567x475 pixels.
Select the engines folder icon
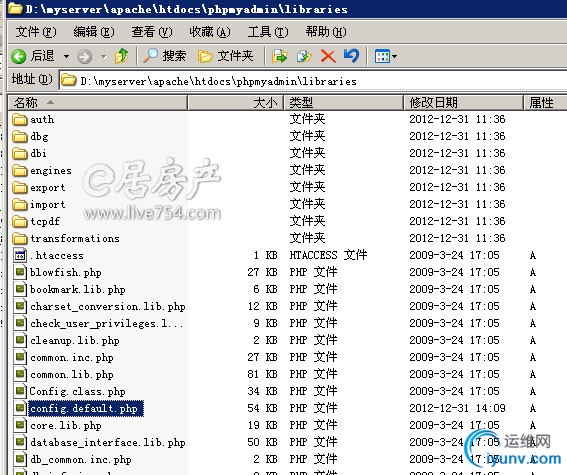(x=20, y=170)
